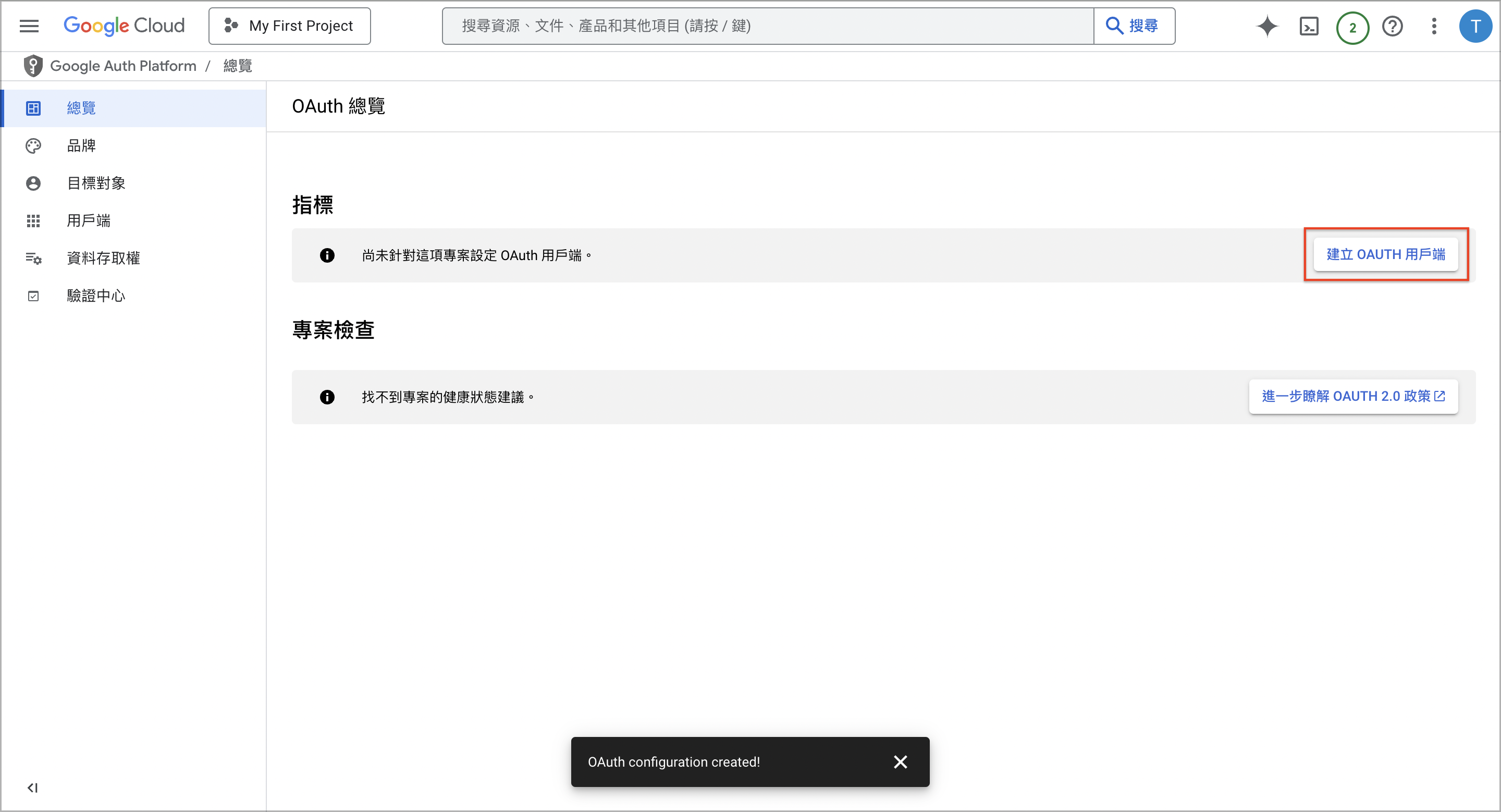Viewport: 1501px width, 812px height.
Task: Select 品牌 in the sidebar
Action: [81, 145]
